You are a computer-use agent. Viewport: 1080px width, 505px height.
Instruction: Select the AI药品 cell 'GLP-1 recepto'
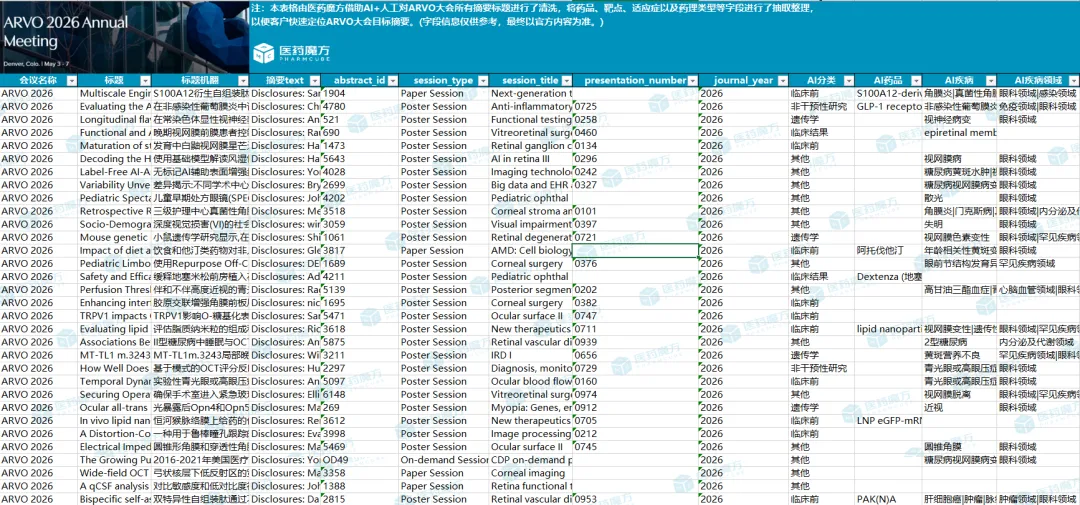(889, 106)
